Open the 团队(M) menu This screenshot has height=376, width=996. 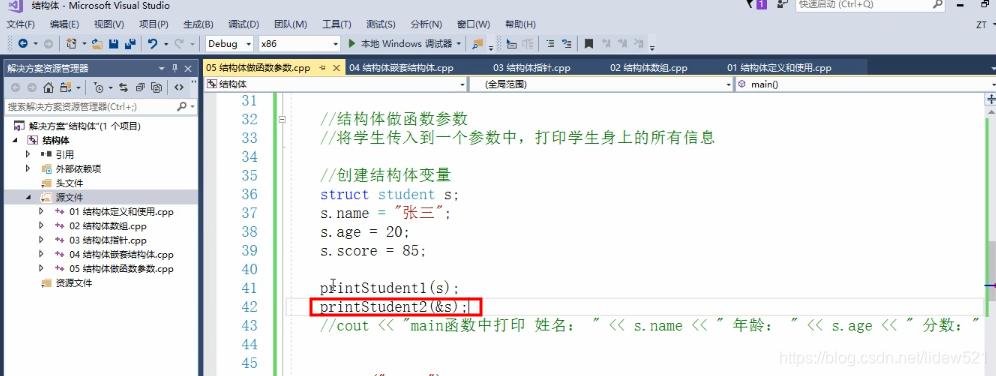point(290,24)
